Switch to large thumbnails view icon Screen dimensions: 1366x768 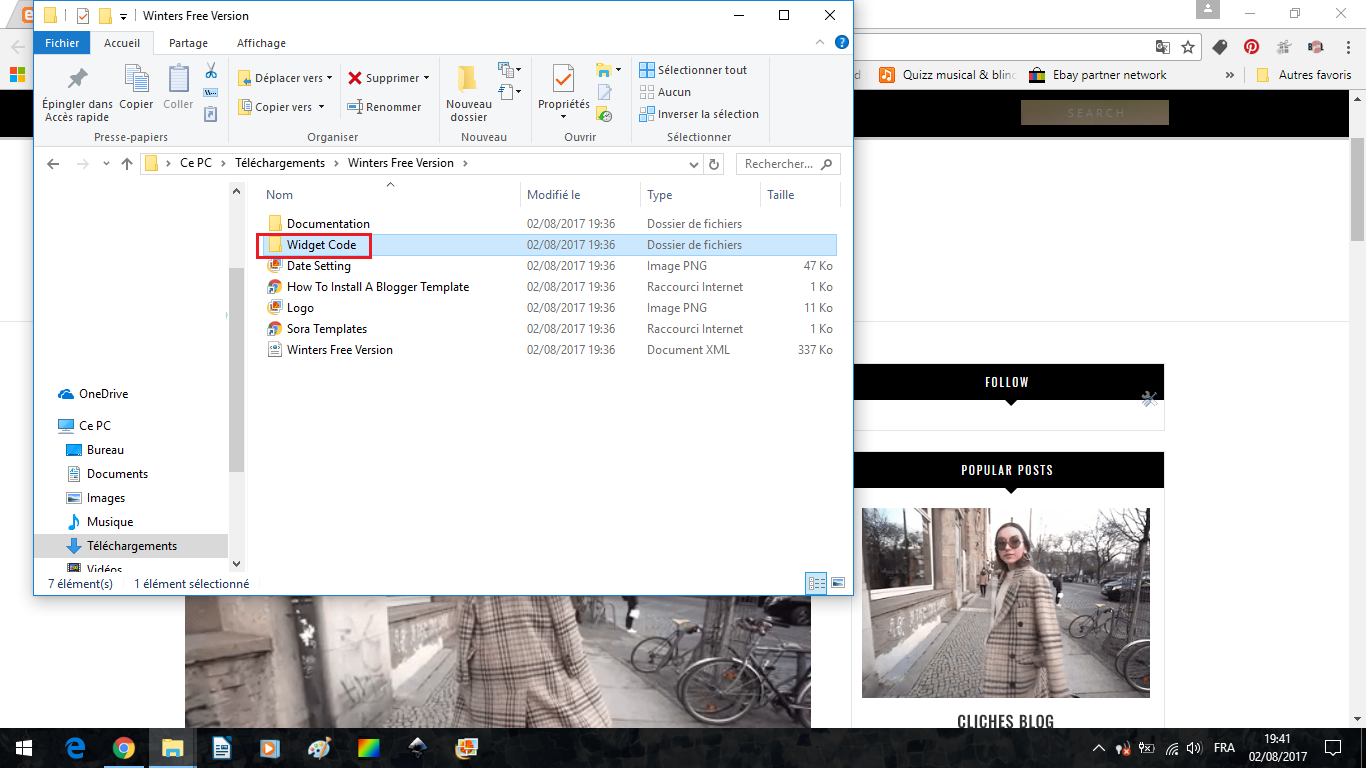(838, 583)
